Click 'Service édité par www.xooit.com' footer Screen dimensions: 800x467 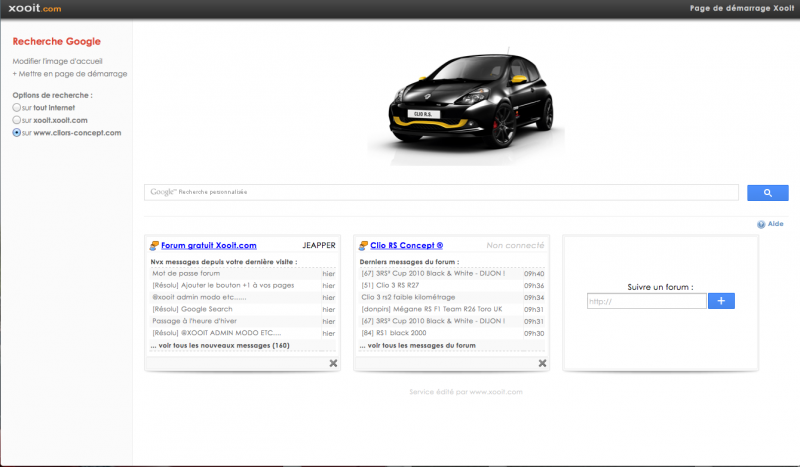[x=466, y=392]
